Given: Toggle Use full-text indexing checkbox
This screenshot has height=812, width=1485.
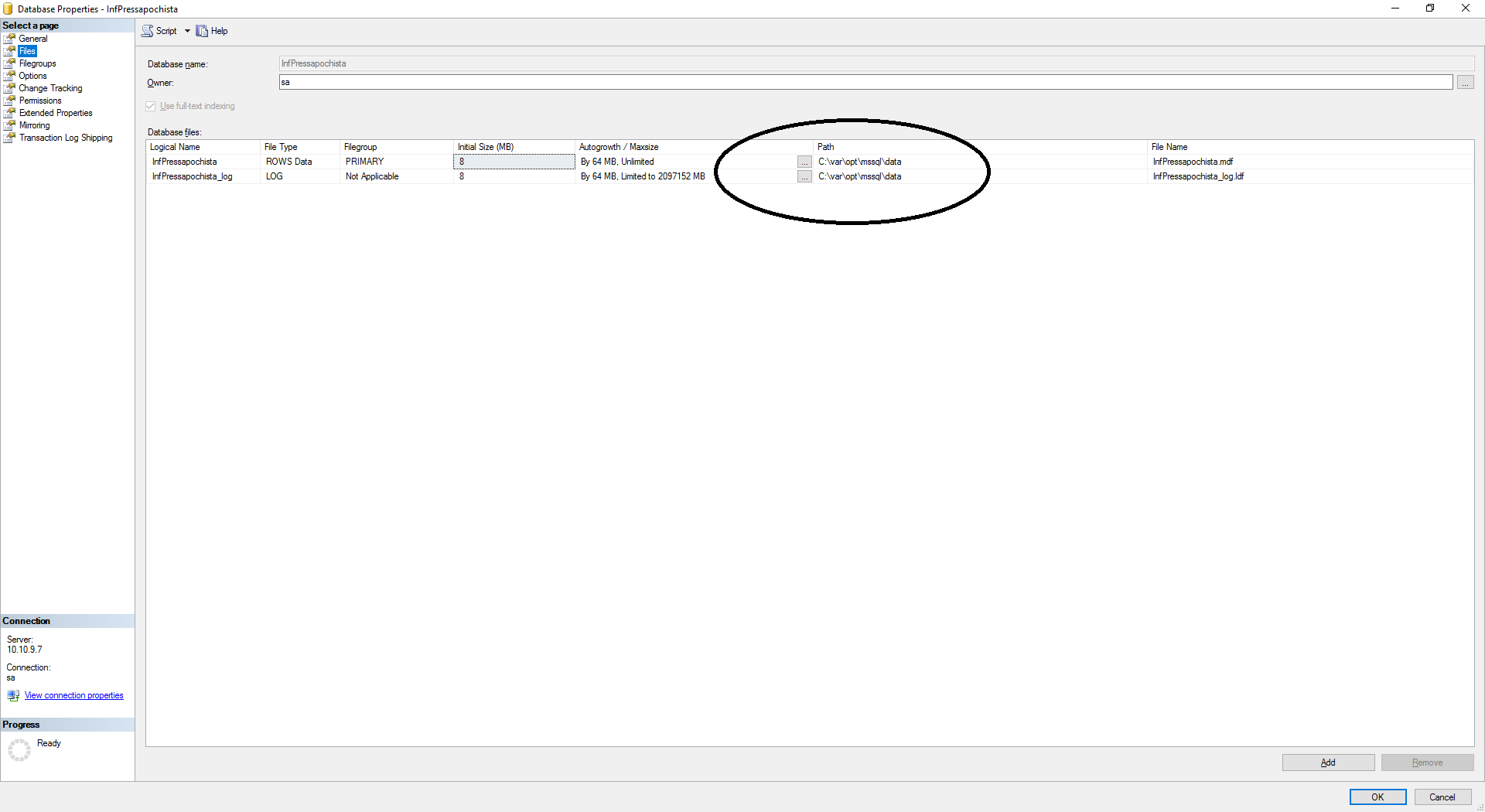Looking at the screenshot, I should [x=151, y=107].
